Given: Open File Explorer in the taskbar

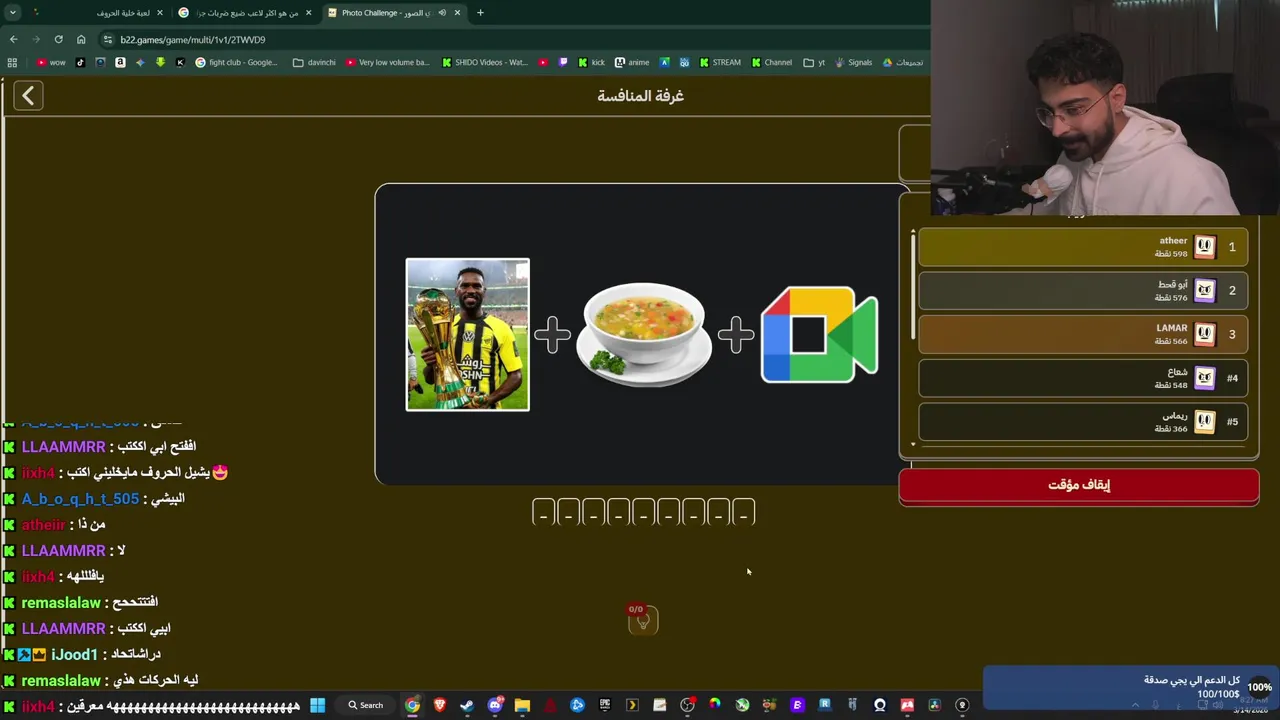Looking at the screenshot, I should click(522, 705).
